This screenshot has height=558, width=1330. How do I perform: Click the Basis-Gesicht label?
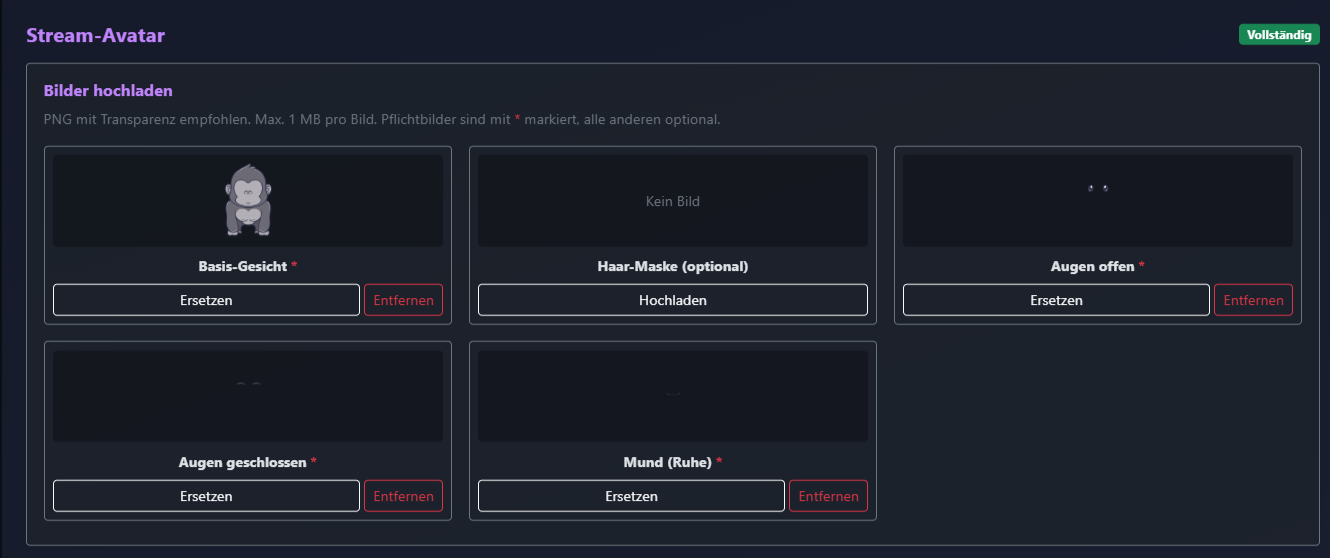(248, 267)
